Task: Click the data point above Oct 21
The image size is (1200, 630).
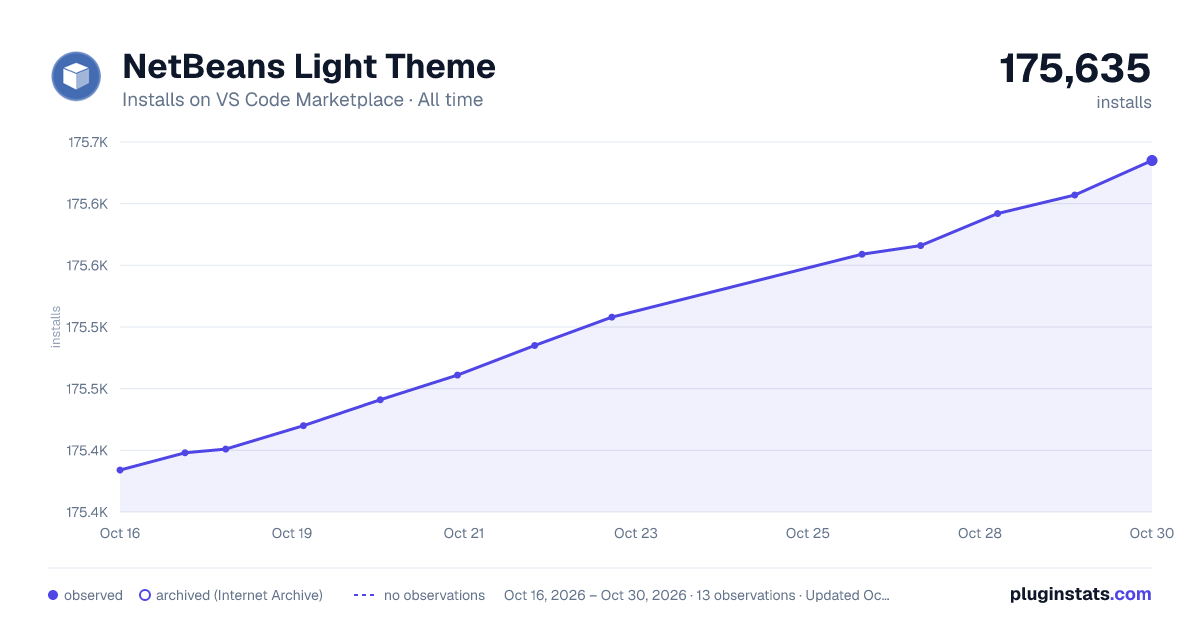Action: pos(457,375)
